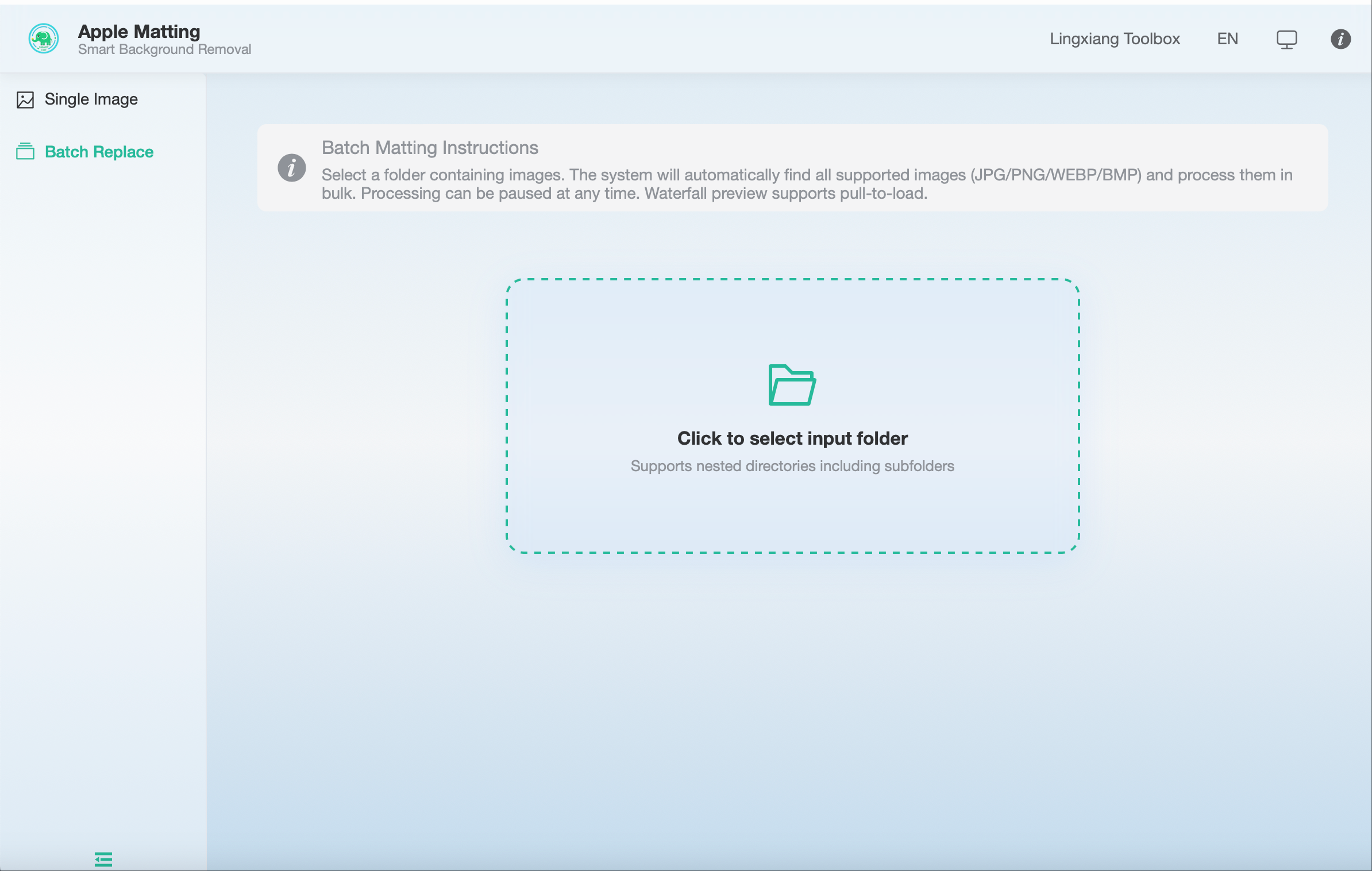Click the info icon beside Batch Matting Instructions

pos(292,168)
